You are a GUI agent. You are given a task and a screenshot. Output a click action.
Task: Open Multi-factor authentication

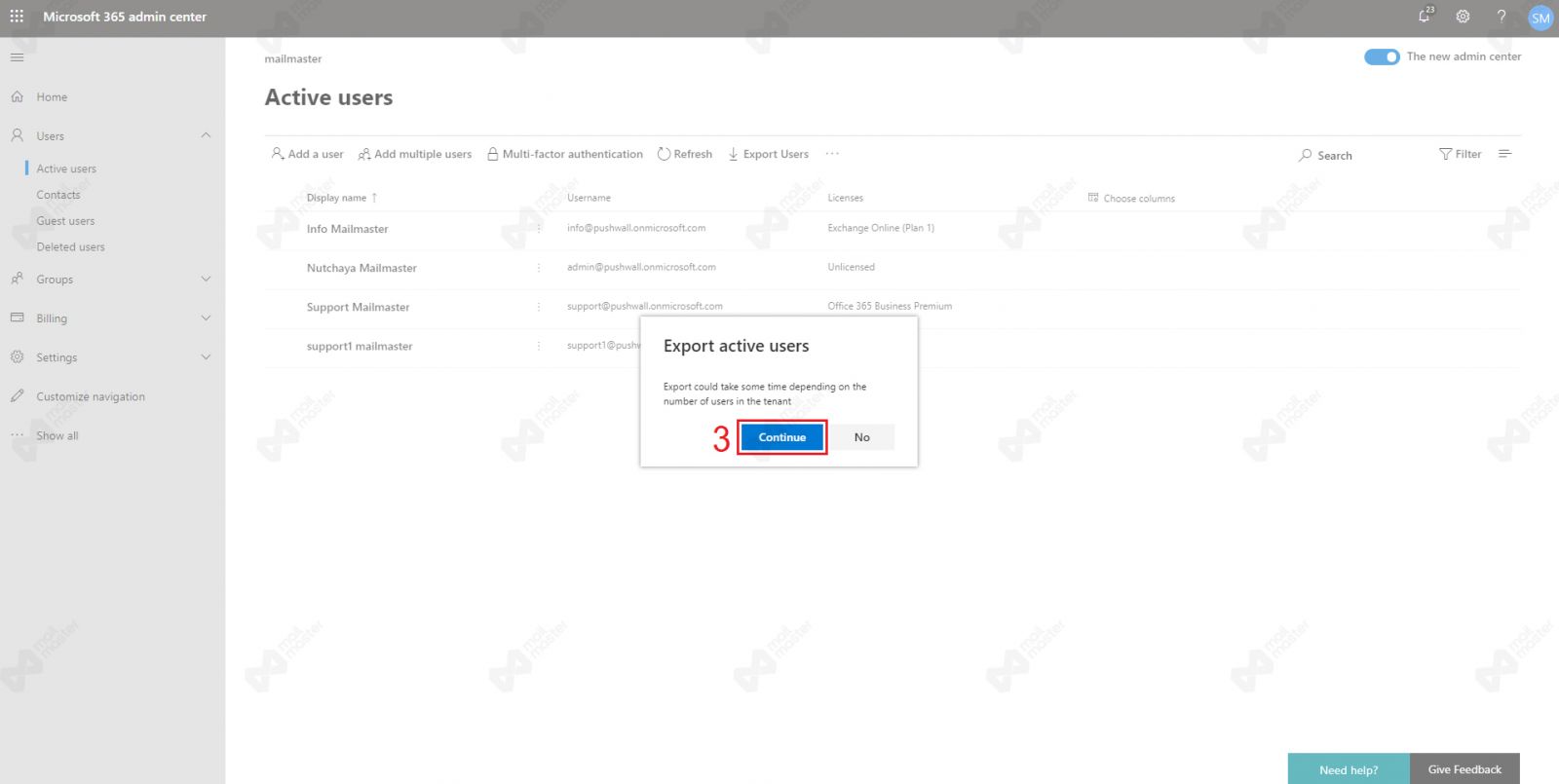565,154
